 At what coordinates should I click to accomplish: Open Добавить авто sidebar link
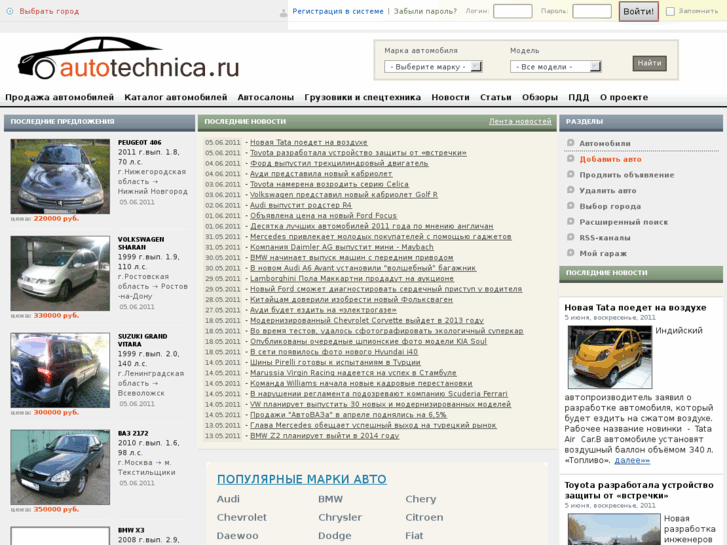610,159
